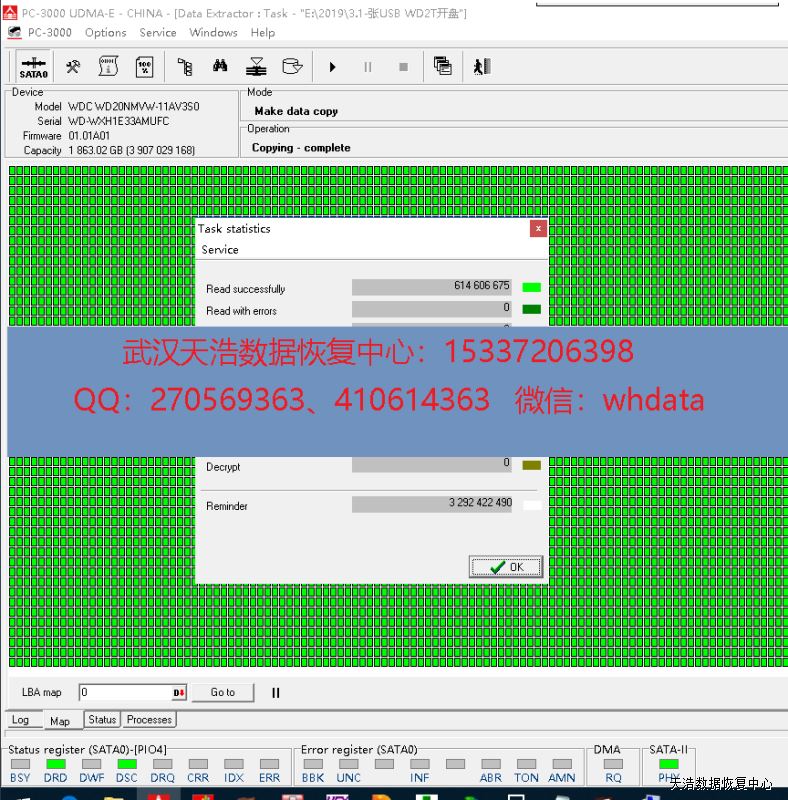Click the cascading windows toolbar icon
The width and height of the screenshot is (788, 800).
coord(443,67)
